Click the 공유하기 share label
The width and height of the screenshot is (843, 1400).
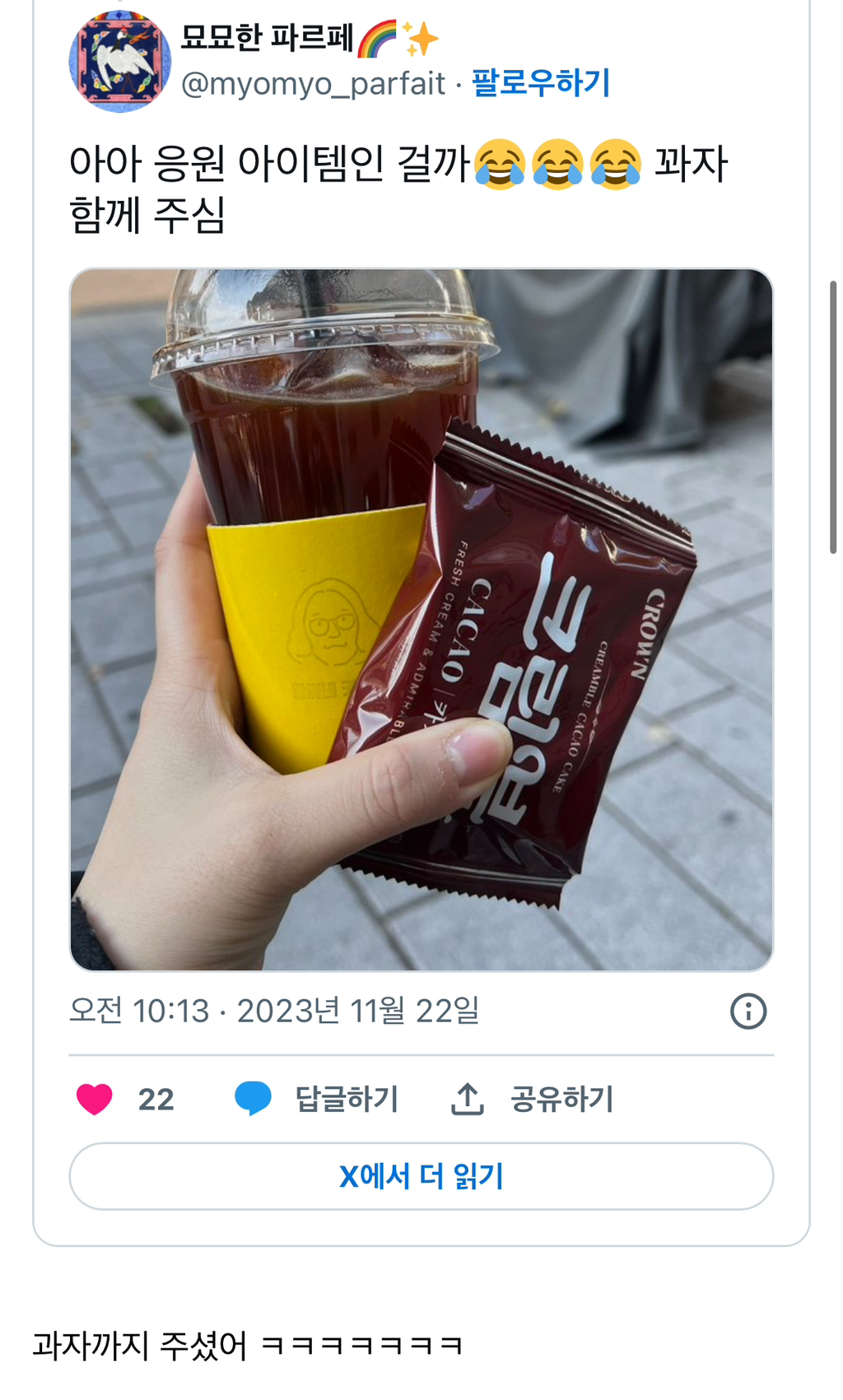pos(562,1099)
